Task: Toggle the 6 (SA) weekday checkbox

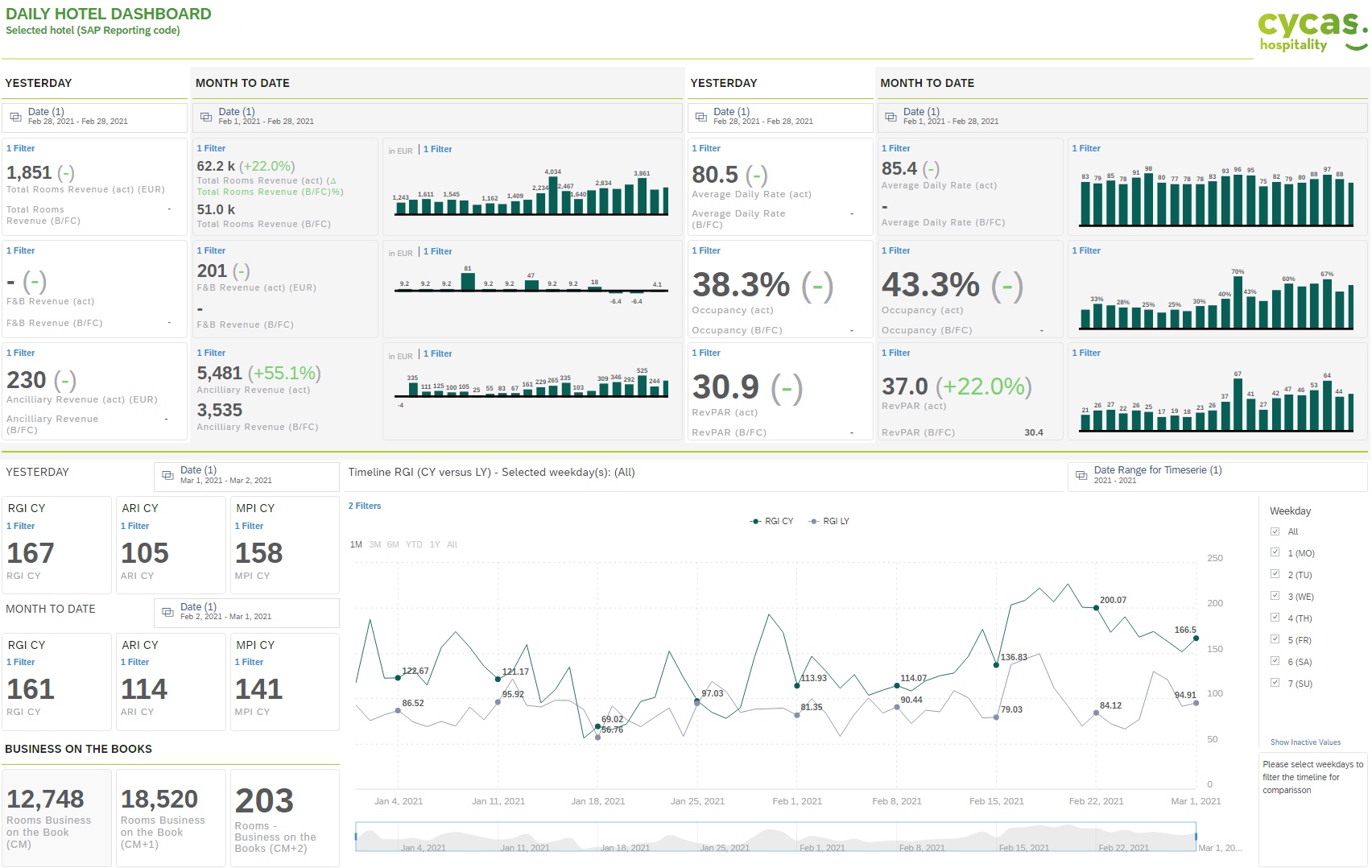Action: (1275, 662)
